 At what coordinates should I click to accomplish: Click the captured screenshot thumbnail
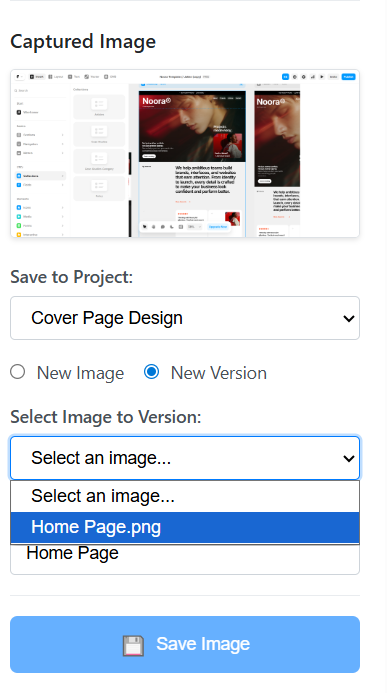[x=185, y=153]
